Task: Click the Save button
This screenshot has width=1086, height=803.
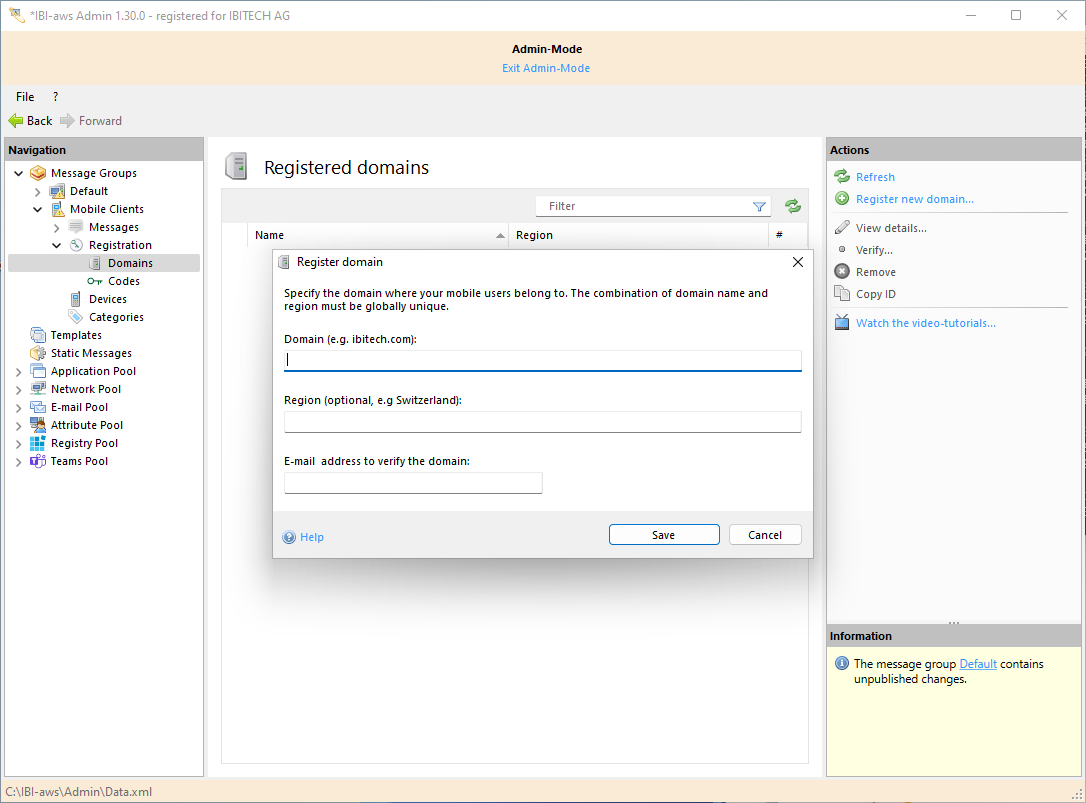Action: (664, 535)
